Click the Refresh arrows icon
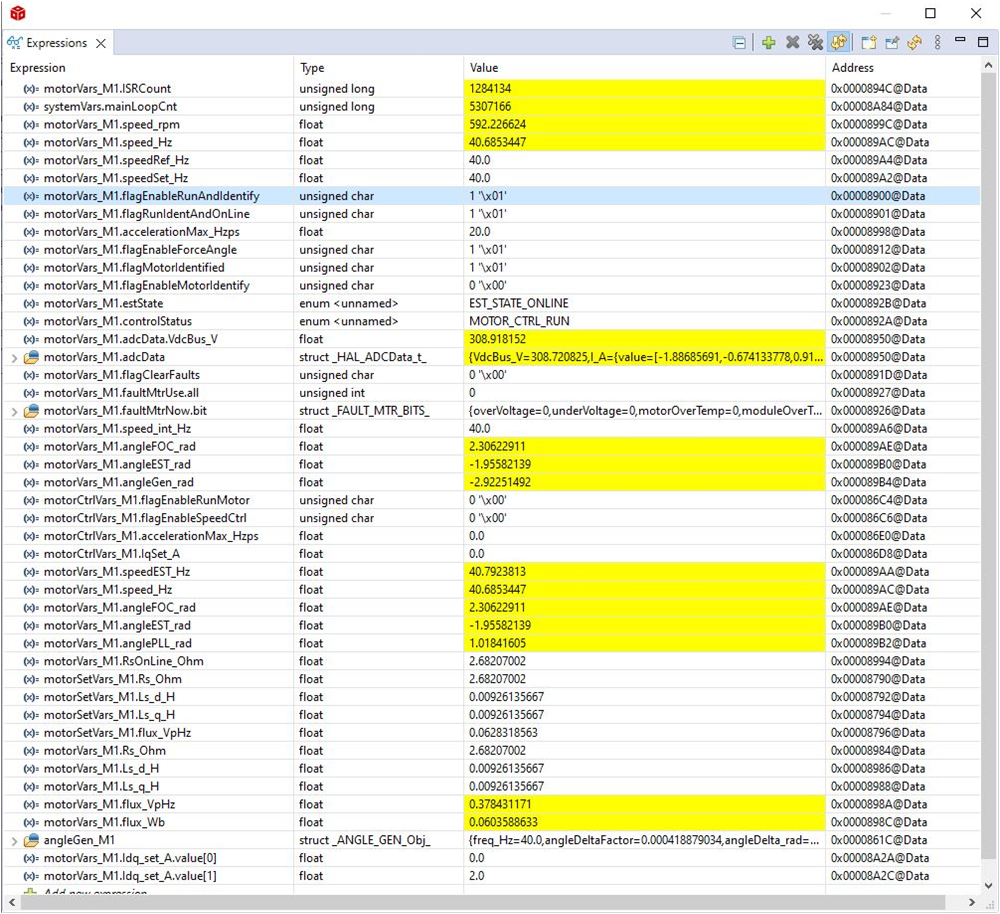Image resolution: width=1000 pixels, height=914 pixels. [914, 43]
